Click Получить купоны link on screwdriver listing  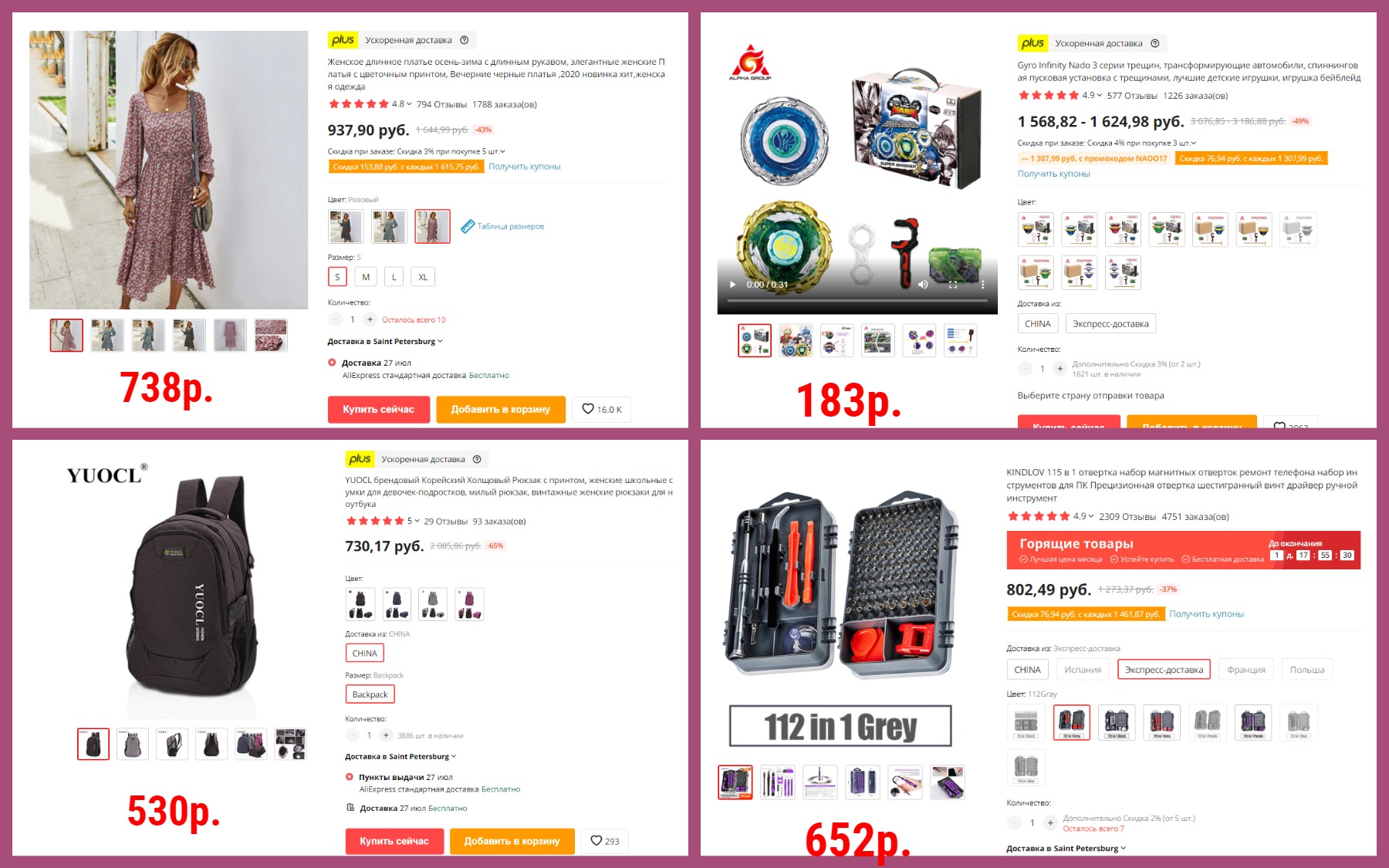[x=1206, y=614]
